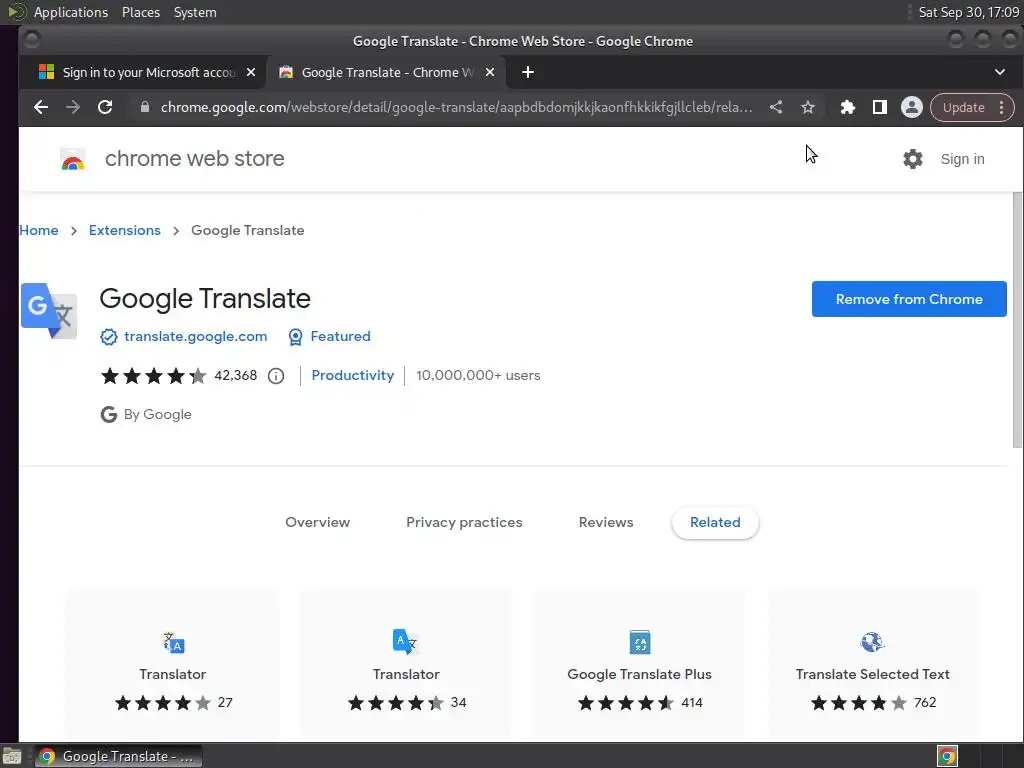The image size is (1024, 768).
Task: Click the clock showing Sat Sep 30
Action: tap(968, 12)
